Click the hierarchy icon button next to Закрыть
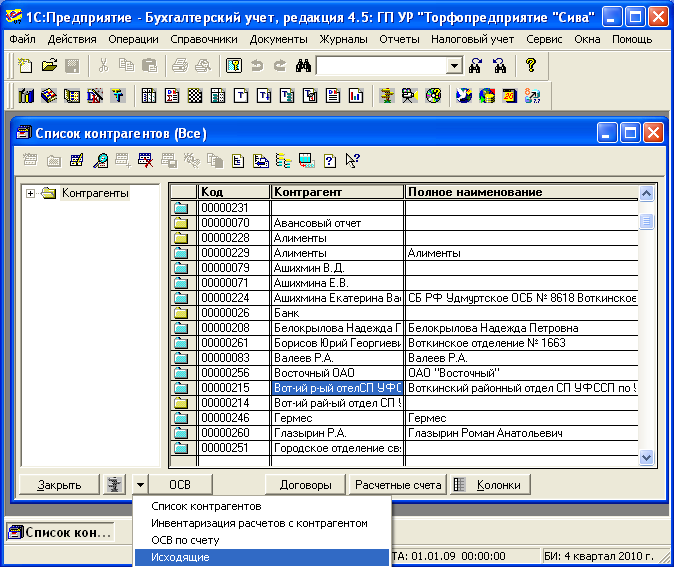Screen dimensions: 674x567 [x=114, y=485]
